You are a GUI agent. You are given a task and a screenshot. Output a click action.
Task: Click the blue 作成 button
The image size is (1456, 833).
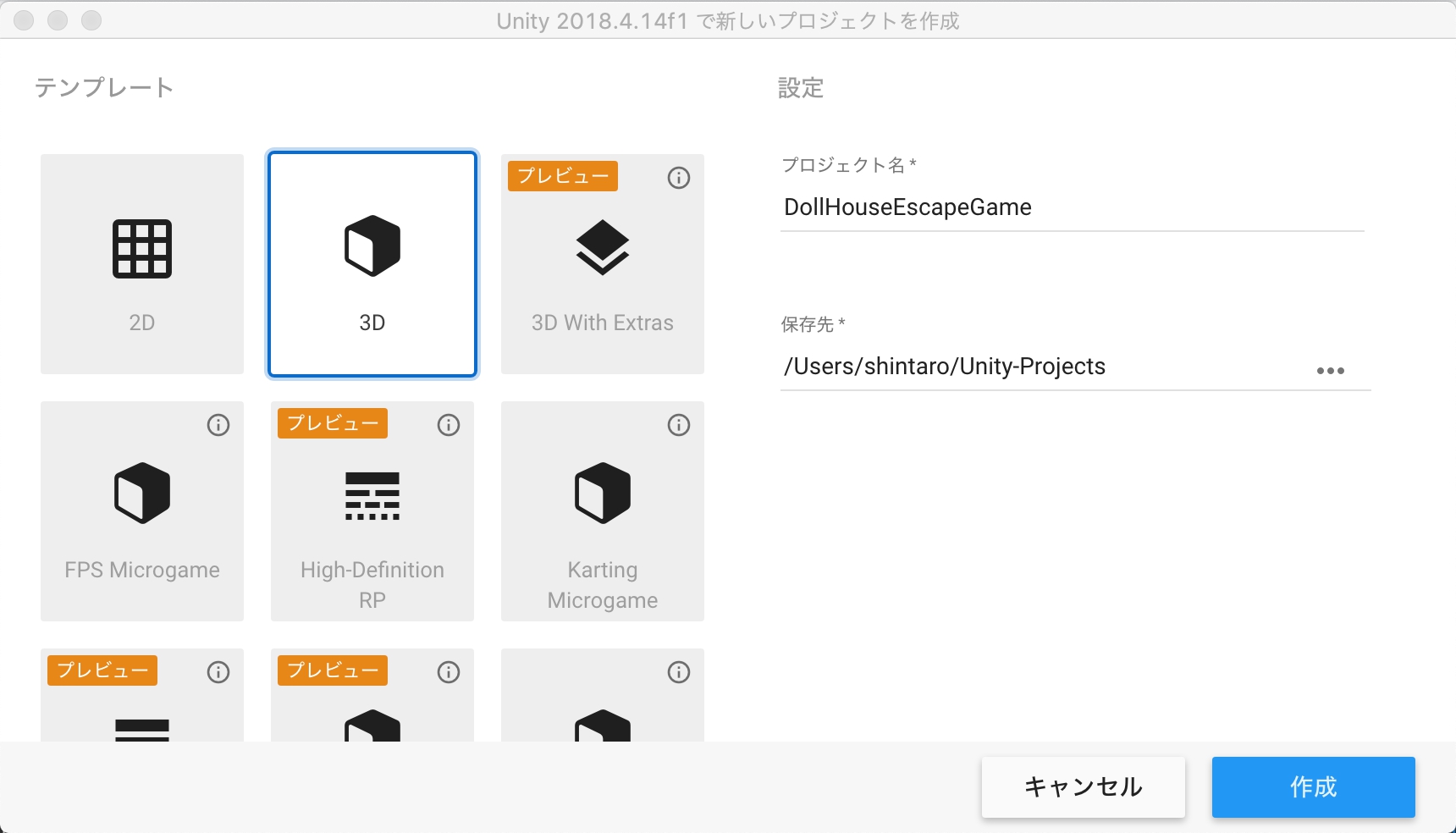click(x=1314, y=787)
